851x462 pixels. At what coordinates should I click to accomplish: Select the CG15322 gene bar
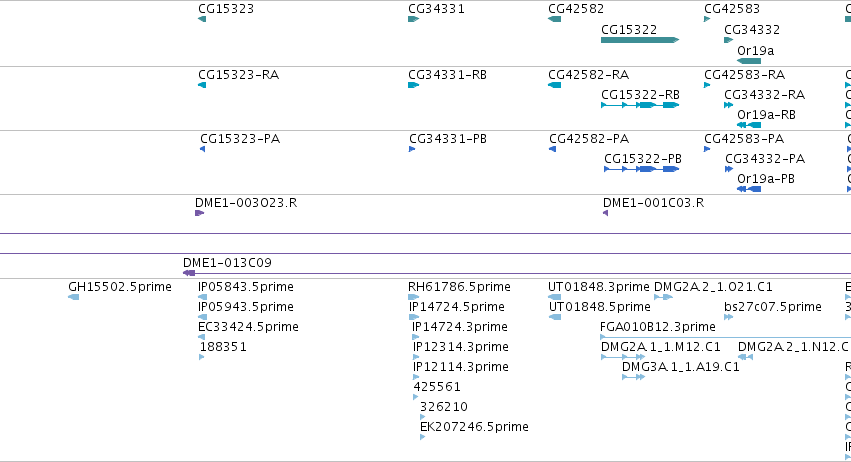point(640,40)
